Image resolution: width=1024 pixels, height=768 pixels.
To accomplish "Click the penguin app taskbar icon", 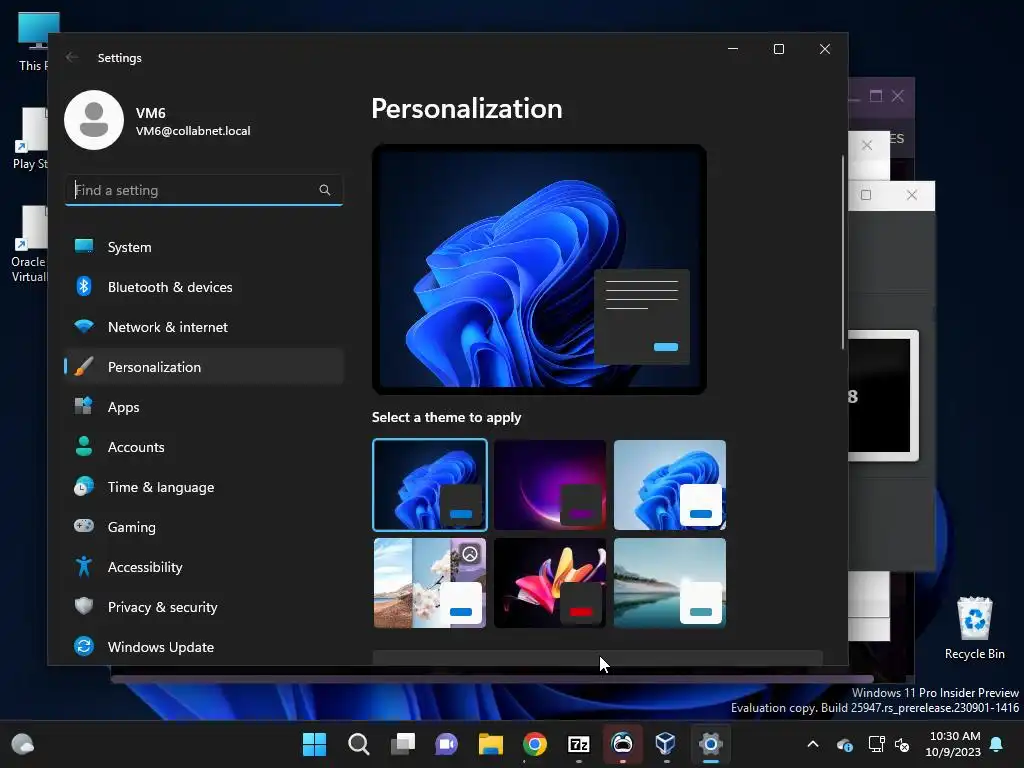I will pos(622,744).
